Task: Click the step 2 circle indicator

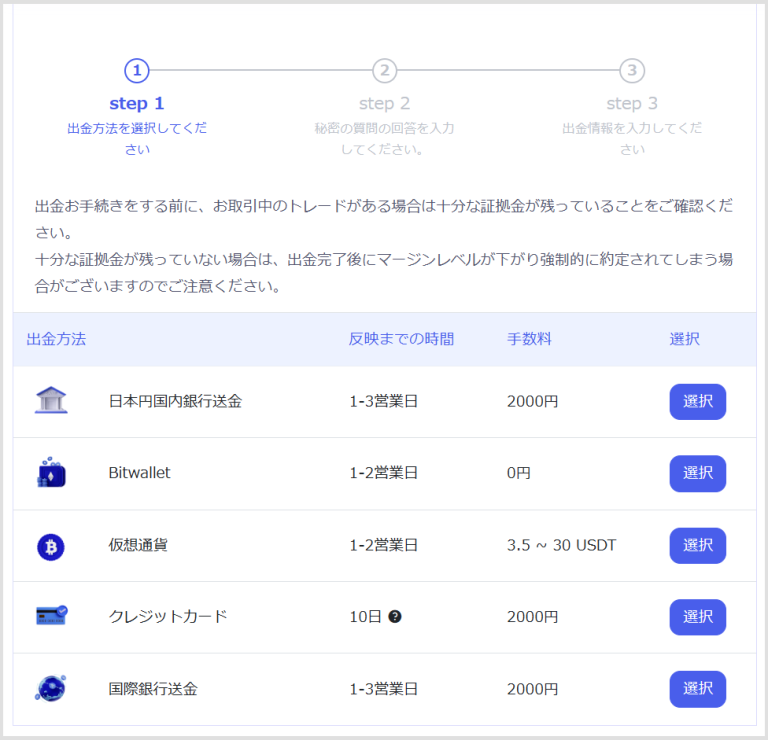Action: [384, 70]
